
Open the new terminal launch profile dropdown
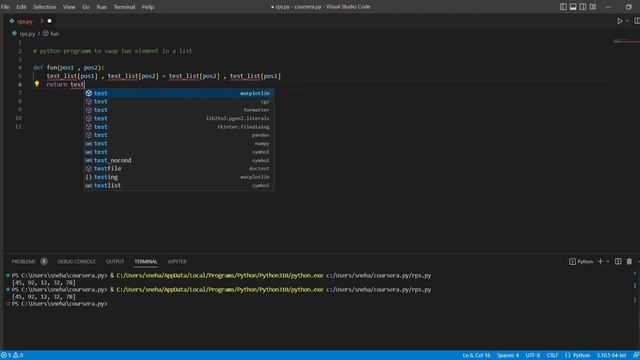[608, 262]
